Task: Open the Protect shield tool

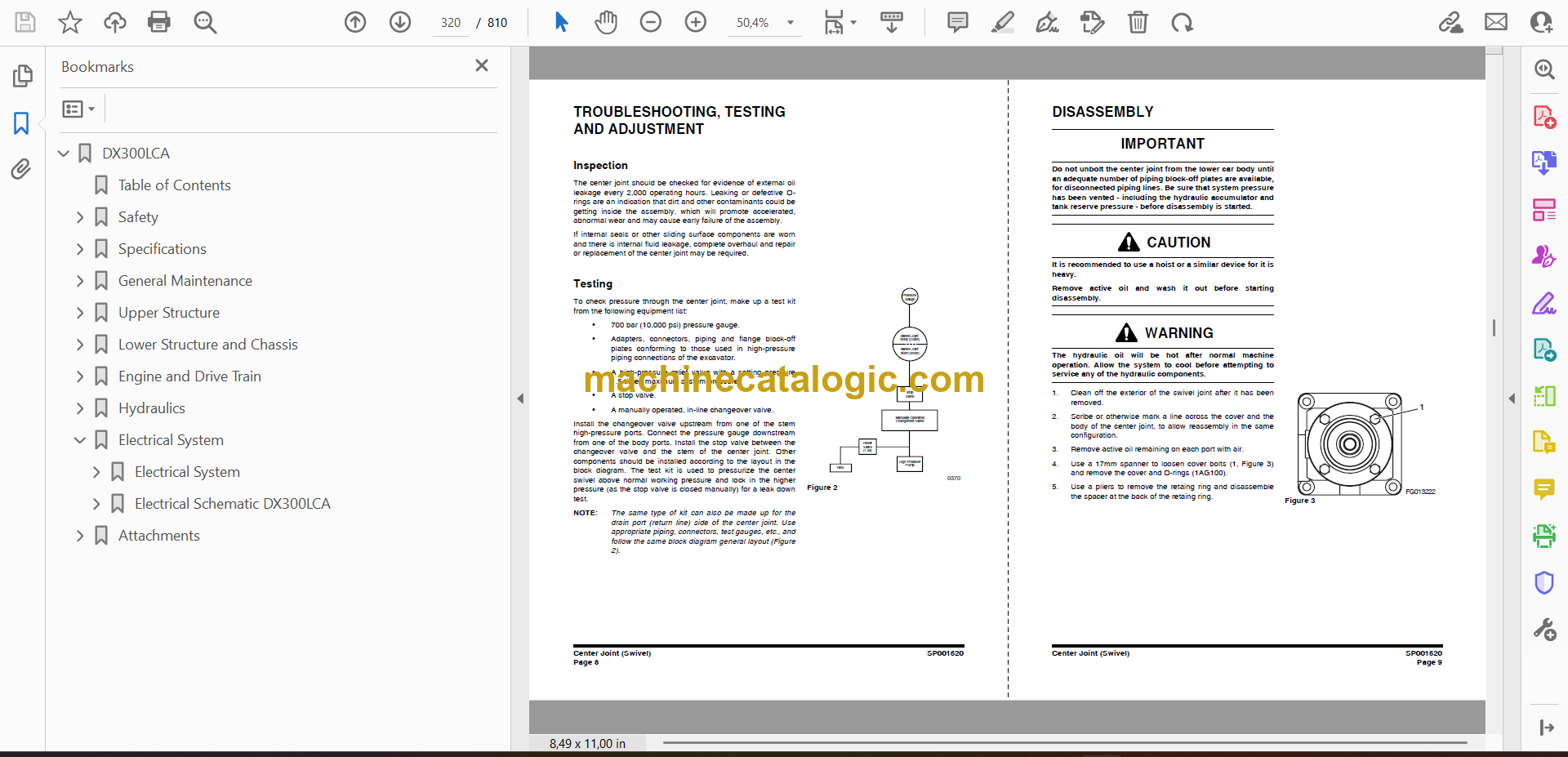Action: coord(1543,582)
